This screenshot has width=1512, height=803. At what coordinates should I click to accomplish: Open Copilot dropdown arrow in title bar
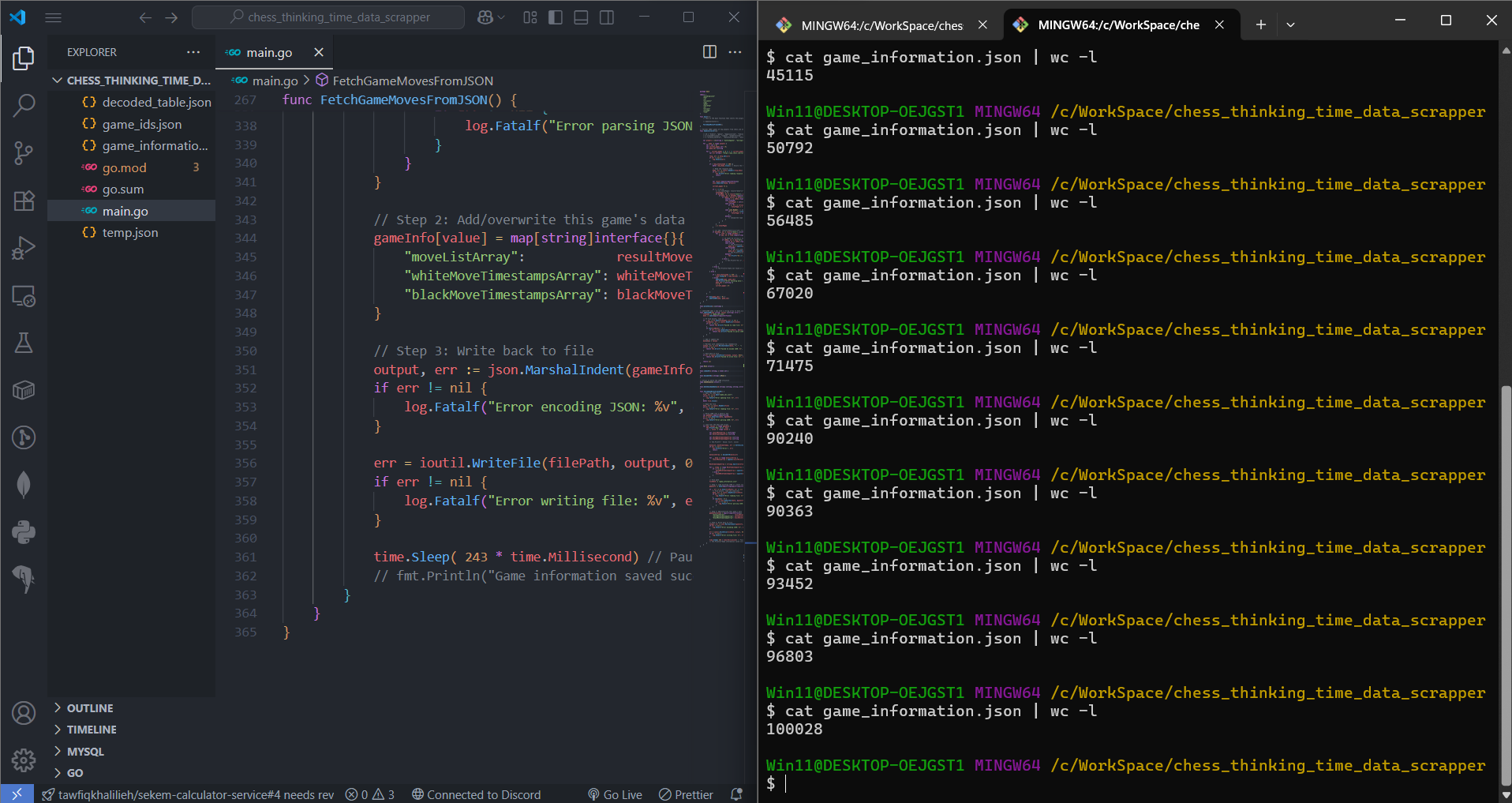tap(501, 17)
